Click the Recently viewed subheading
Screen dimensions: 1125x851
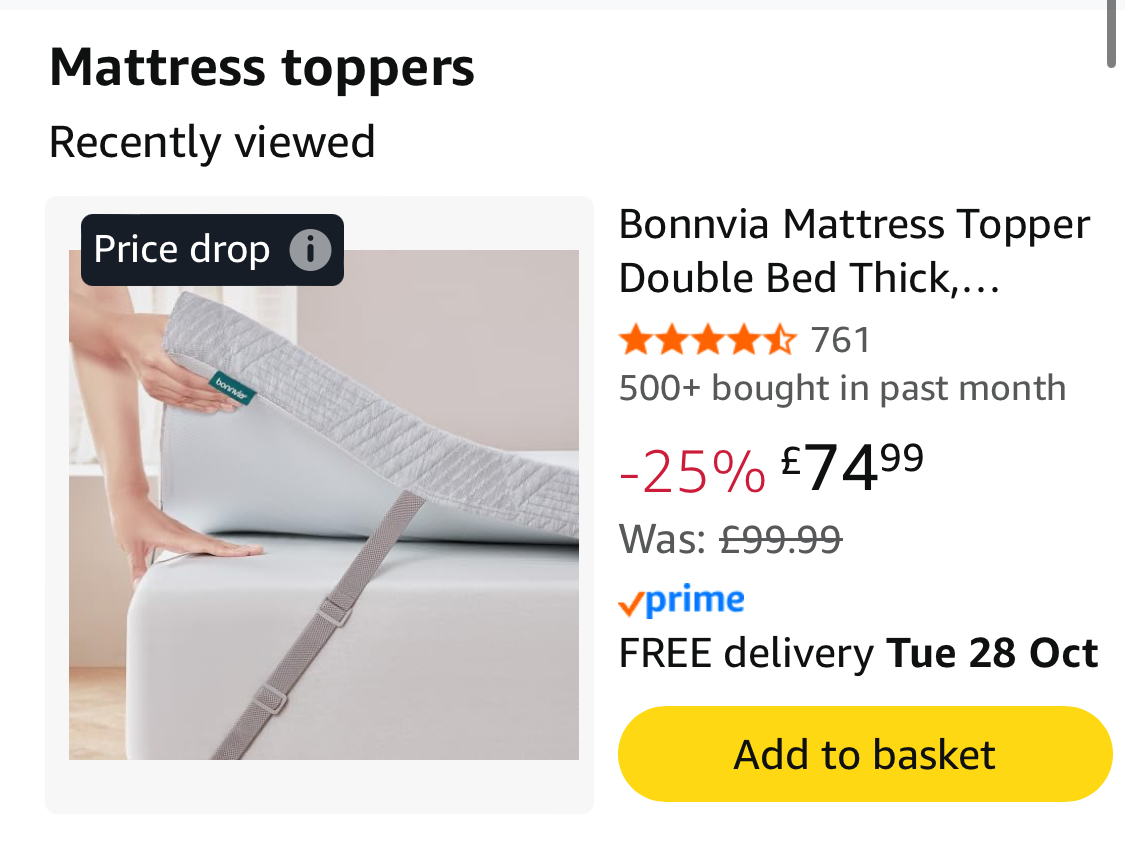pos(212,142)
